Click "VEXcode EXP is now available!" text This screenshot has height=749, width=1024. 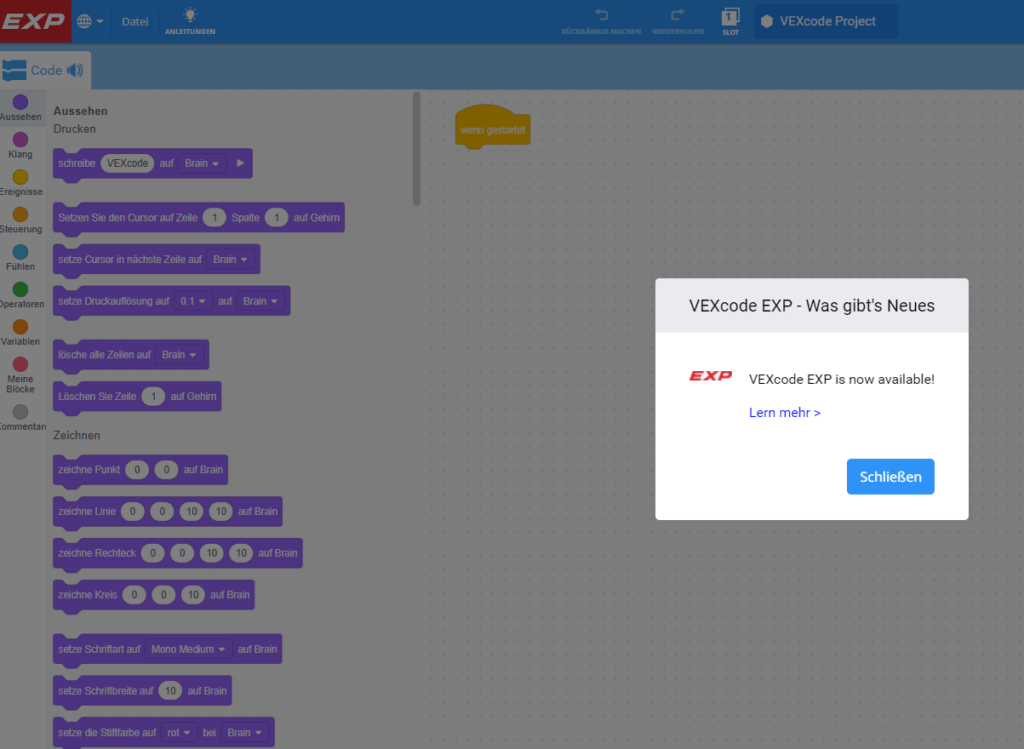841,379
